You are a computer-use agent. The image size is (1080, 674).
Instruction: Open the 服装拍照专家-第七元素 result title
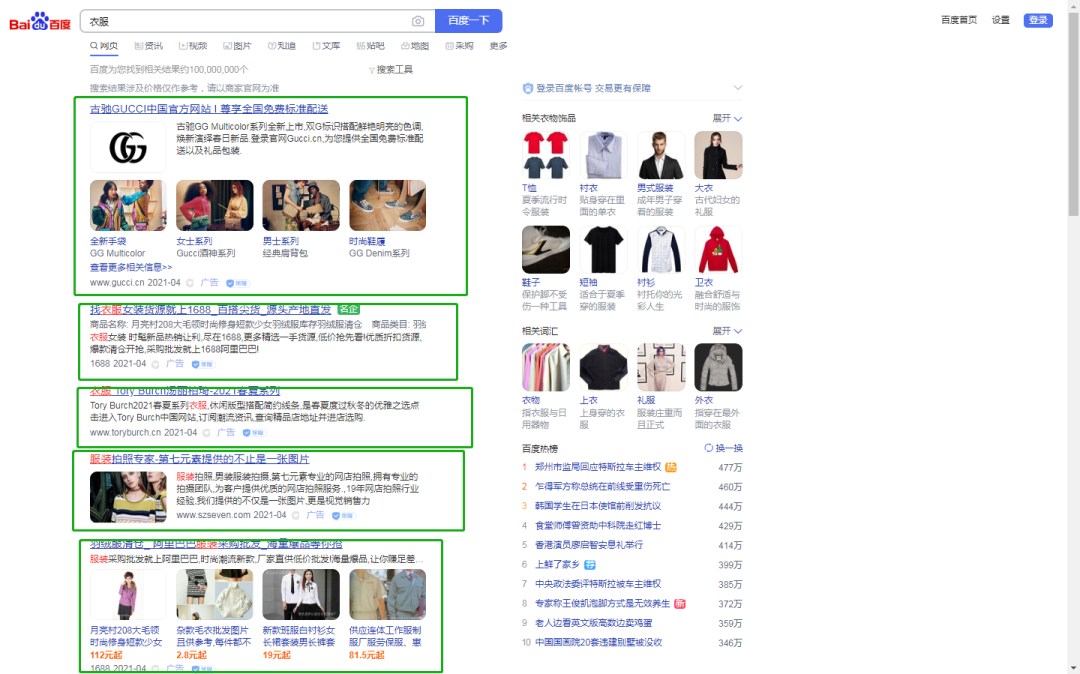click(200, 459)
